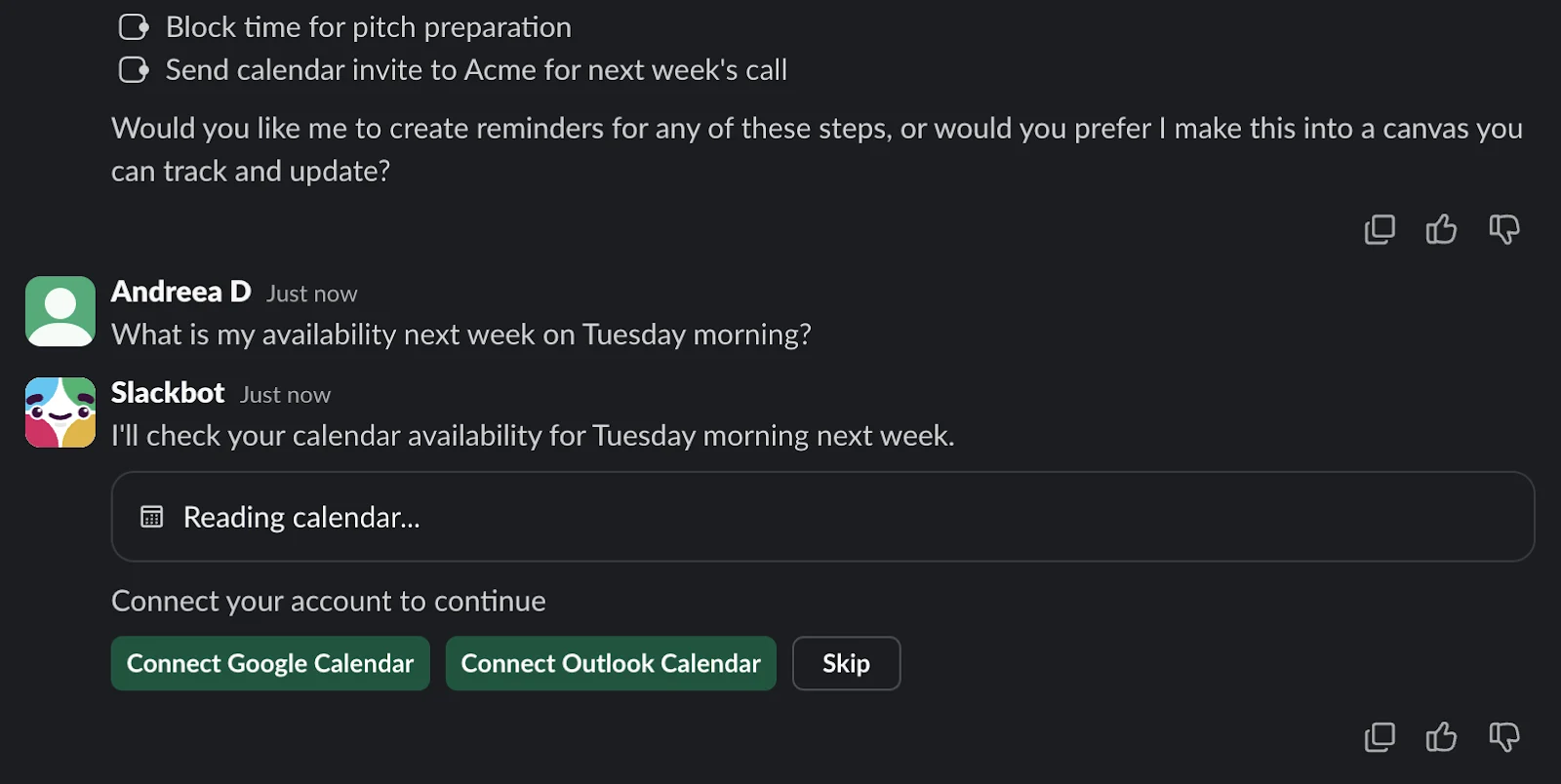Expand the 'Reading calendar...' status box
The height and width of the screenshot is (784, 1561).
pos(822,517)
